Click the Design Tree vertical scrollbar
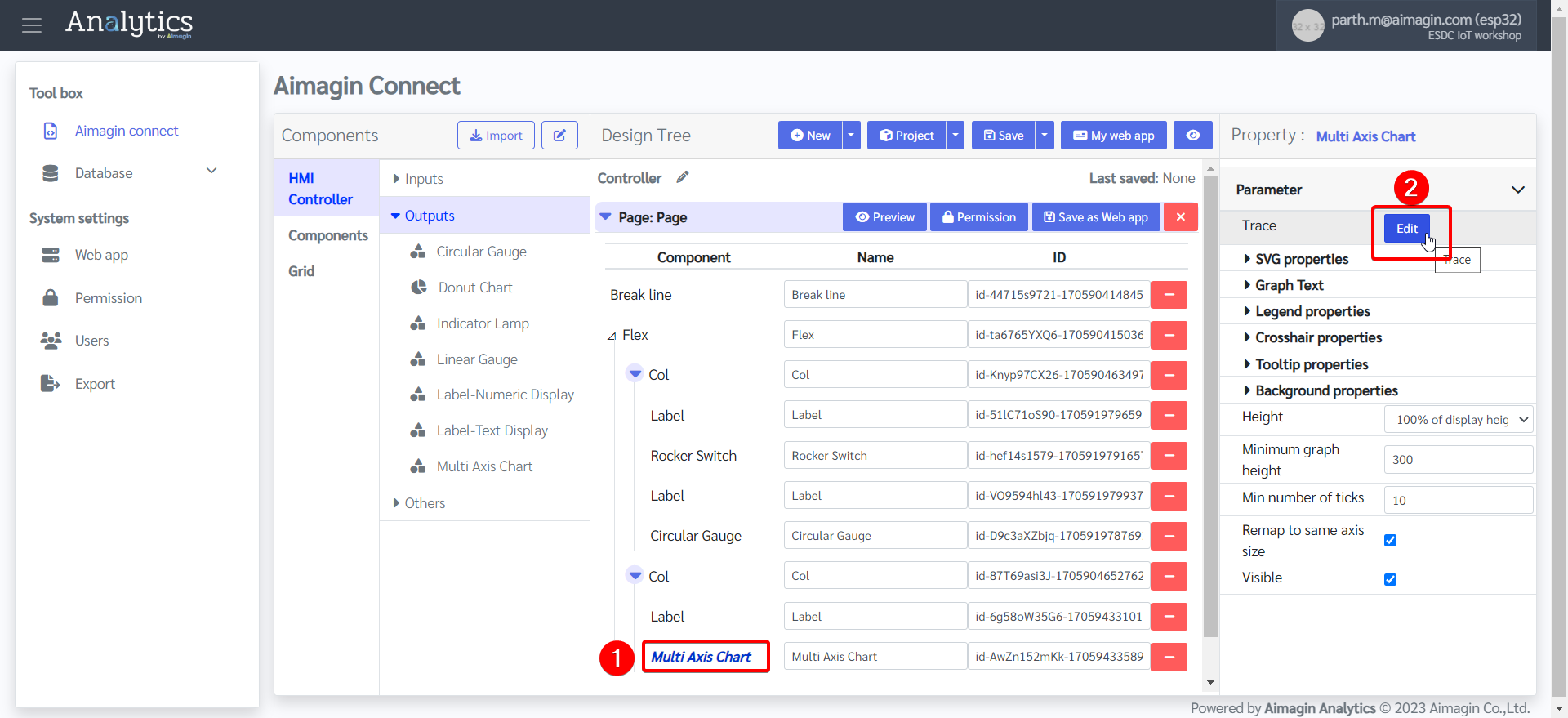 click(1210, 408)
